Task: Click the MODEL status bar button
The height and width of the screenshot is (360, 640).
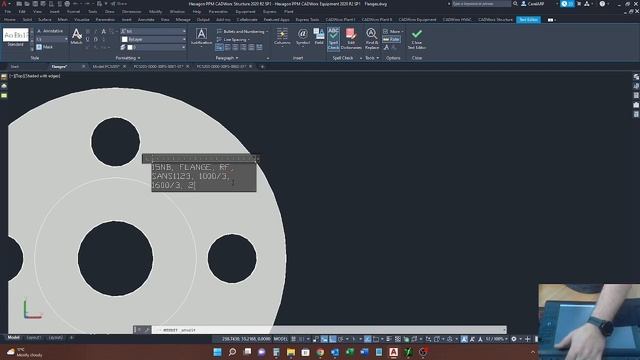Action: [x=281, y=339]
